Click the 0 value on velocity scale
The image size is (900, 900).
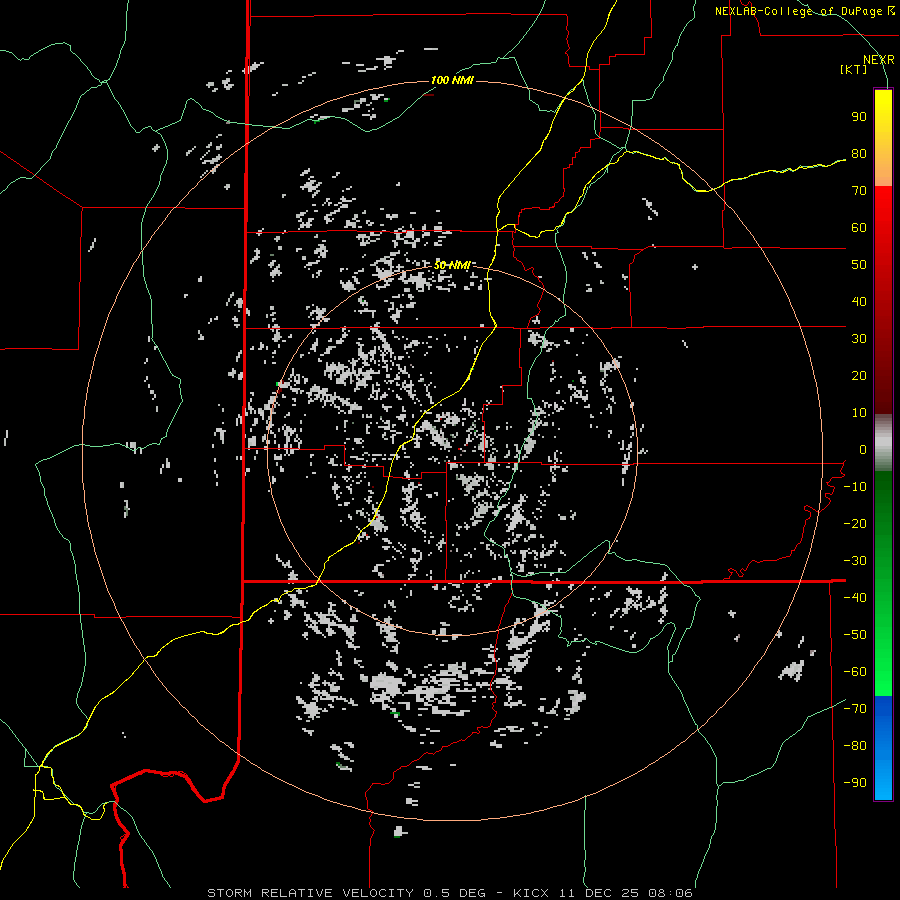tap(863, 450)
